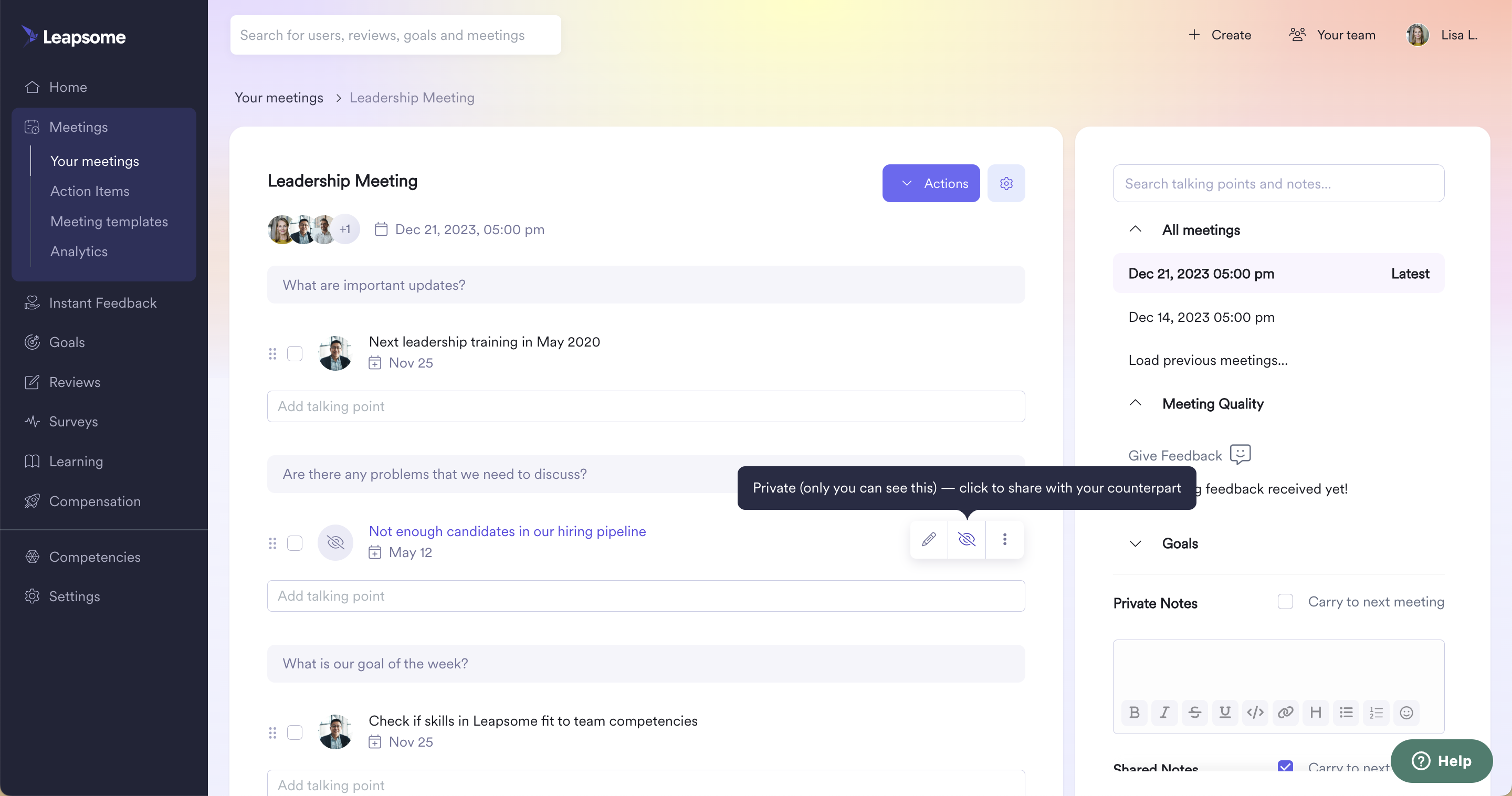Screen dimensions: 1512x796
Task: Expand the Goals section in right panel
Action: (1135, 543)
